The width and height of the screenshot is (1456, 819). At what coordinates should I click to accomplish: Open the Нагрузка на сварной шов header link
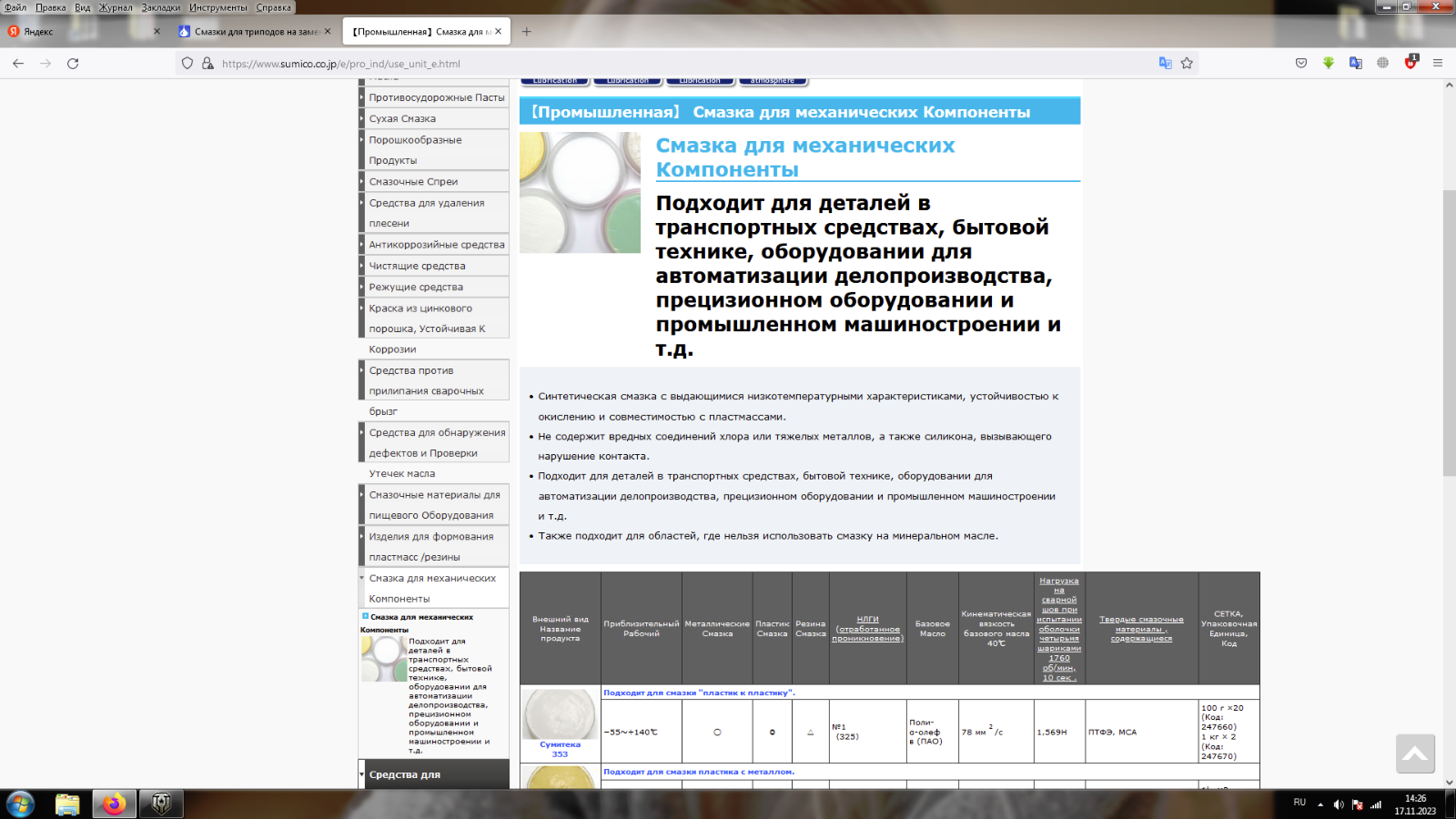coord(1058,629)
